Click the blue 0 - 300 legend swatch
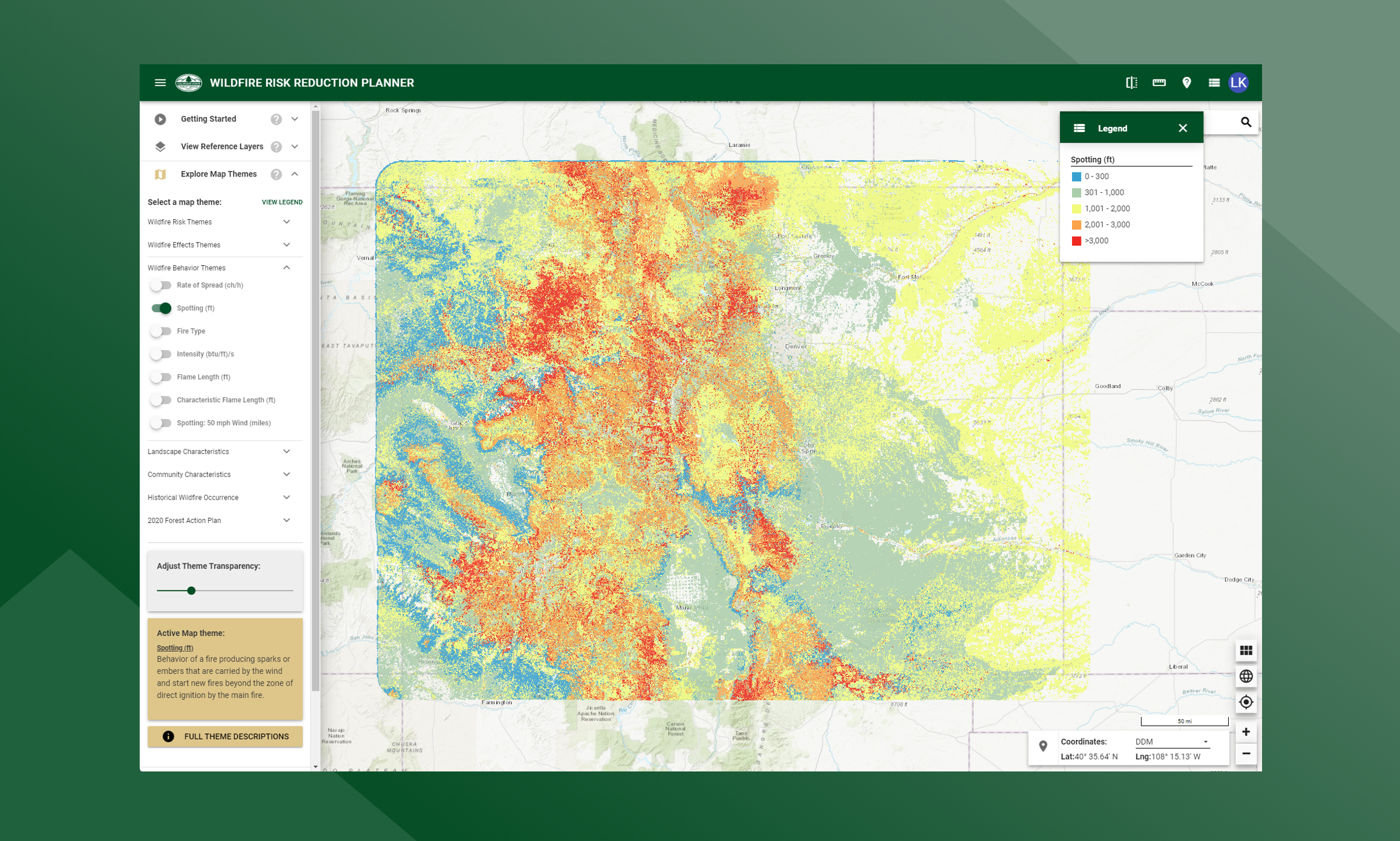 [x=1076, y=176]
